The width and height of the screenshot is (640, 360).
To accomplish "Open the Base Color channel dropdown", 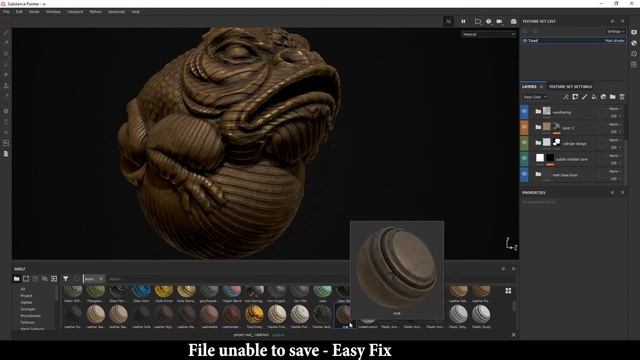I will 535,97.
